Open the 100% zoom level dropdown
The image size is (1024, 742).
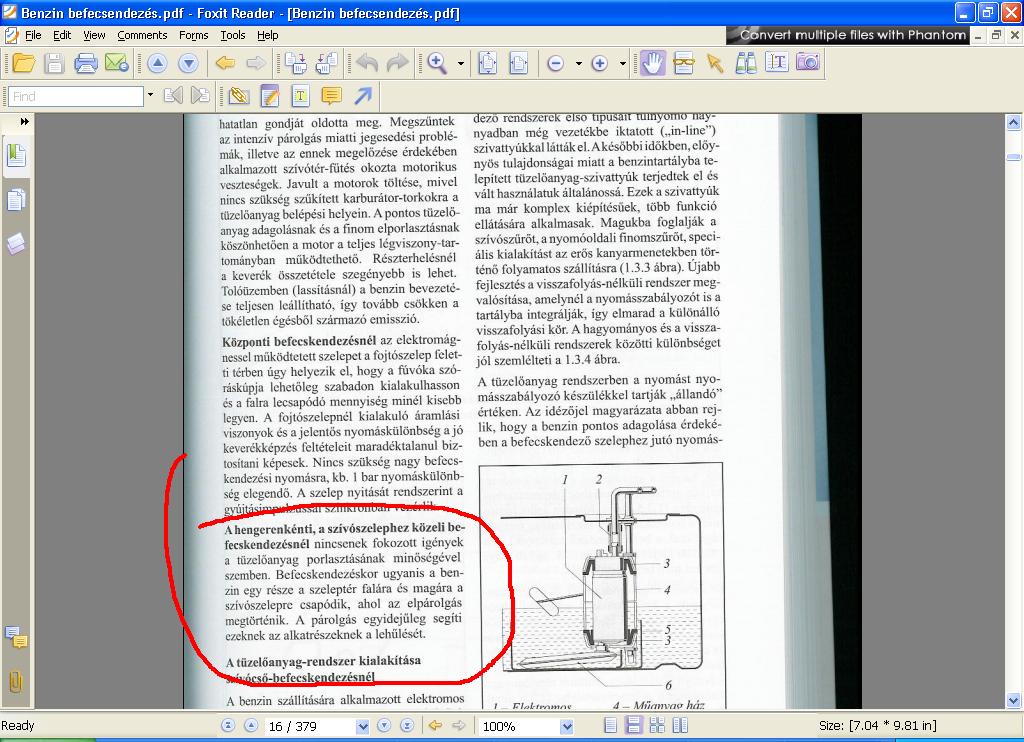(567, 726)
